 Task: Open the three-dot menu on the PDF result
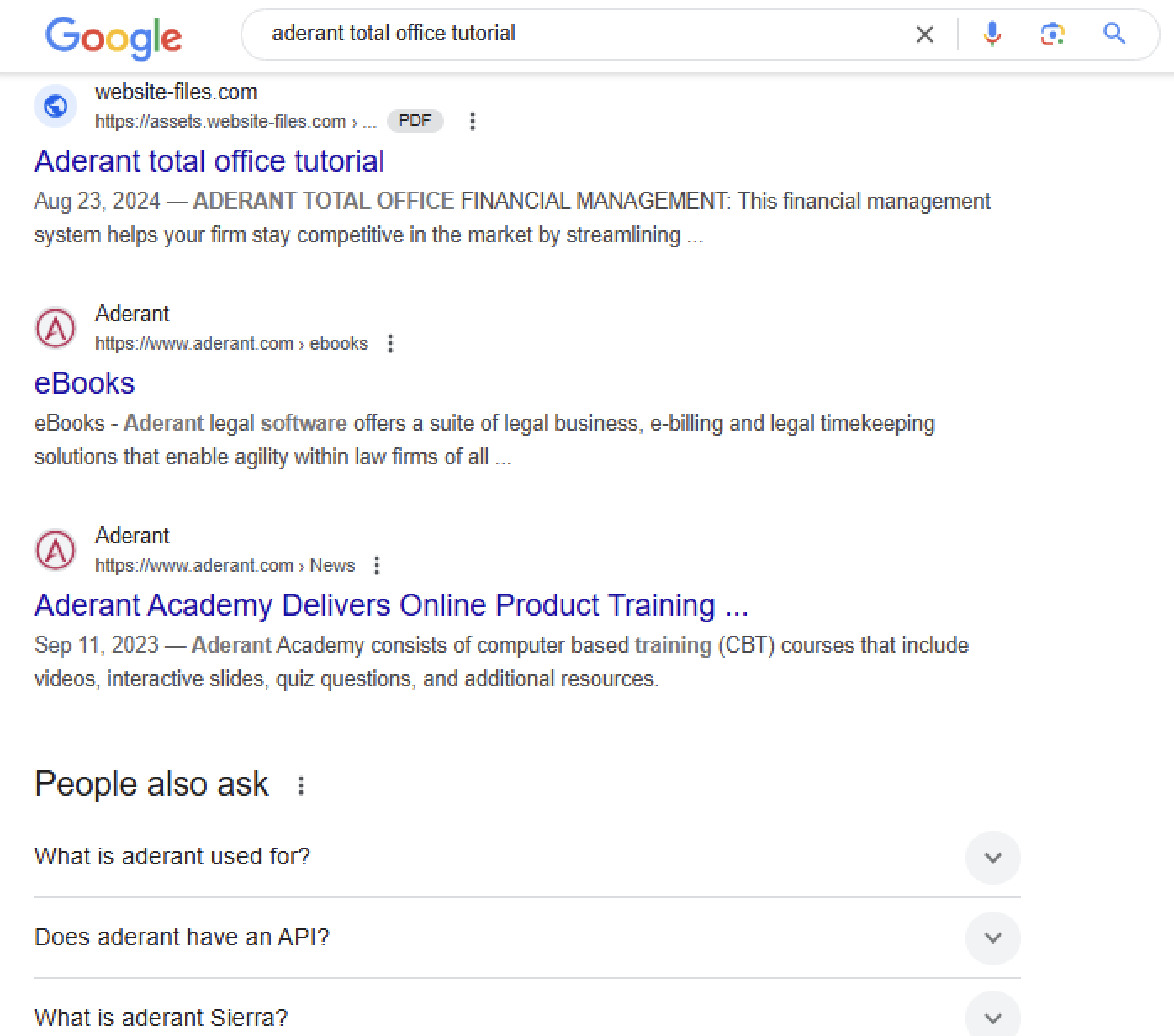(473, 121)
